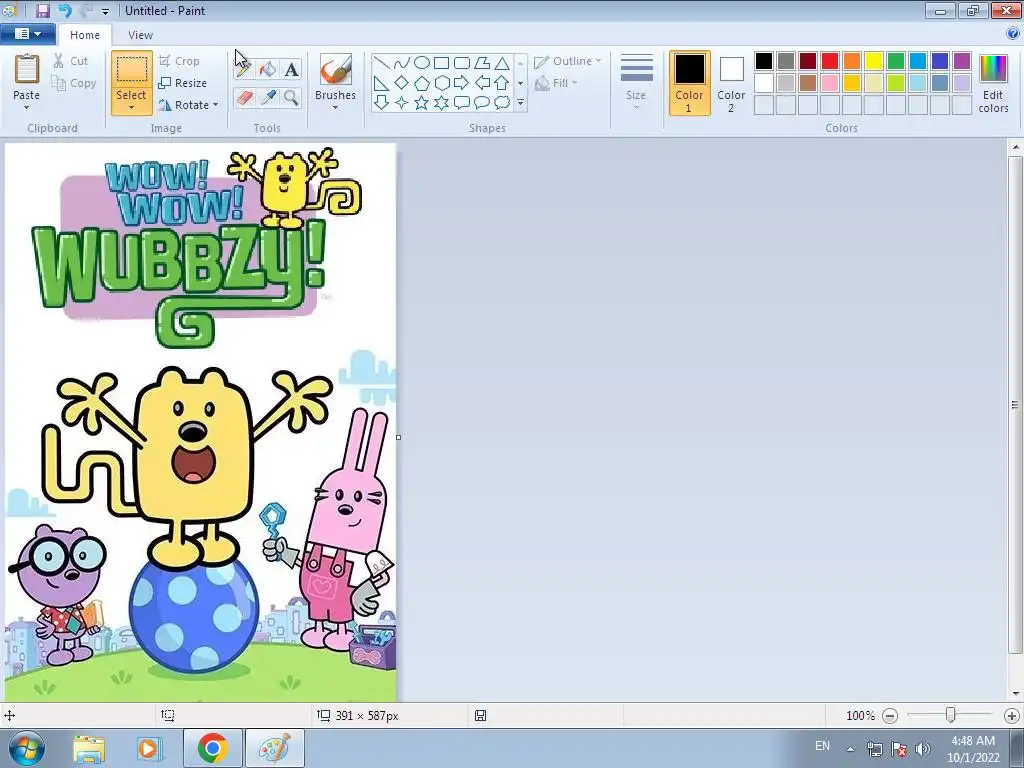Pick the red color swatch
The width and height of the screenshot is (1024, 768).
coord(830,61)
